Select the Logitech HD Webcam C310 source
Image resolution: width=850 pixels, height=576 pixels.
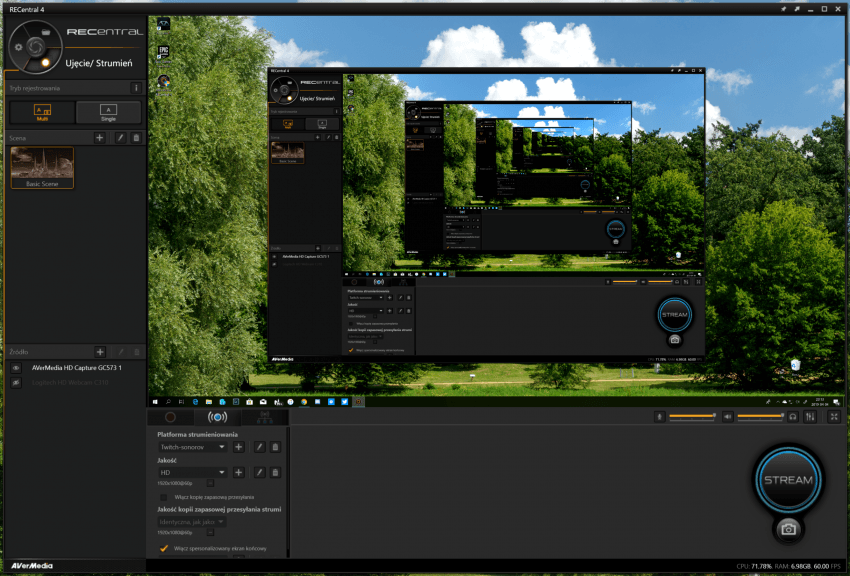(70, 383)
